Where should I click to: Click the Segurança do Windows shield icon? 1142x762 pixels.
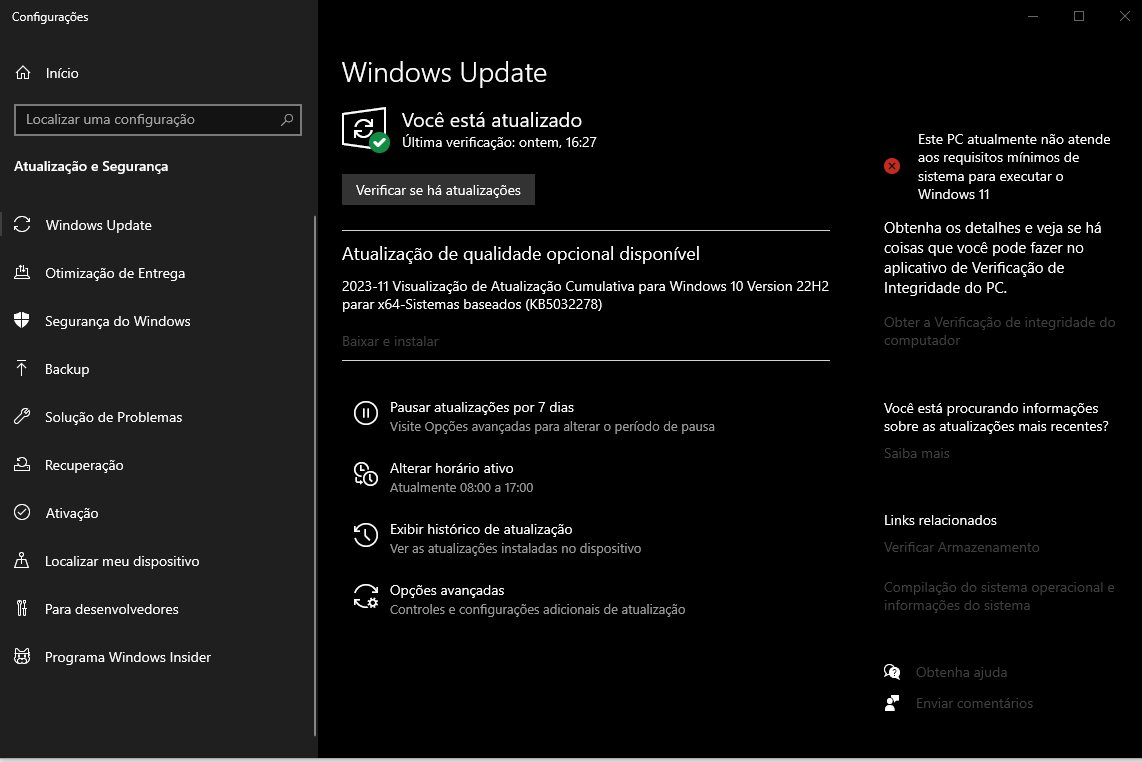point(23,321)
